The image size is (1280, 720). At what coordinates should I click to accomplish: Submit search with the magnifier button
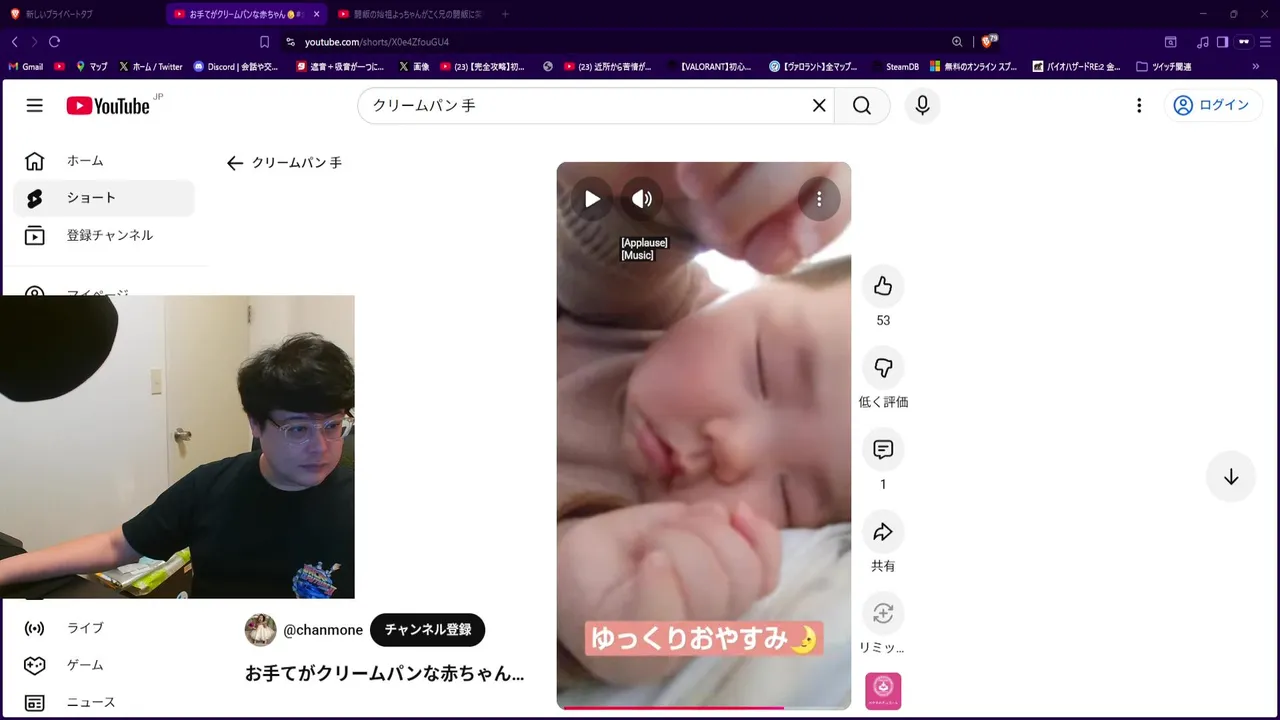pos(862,105)
